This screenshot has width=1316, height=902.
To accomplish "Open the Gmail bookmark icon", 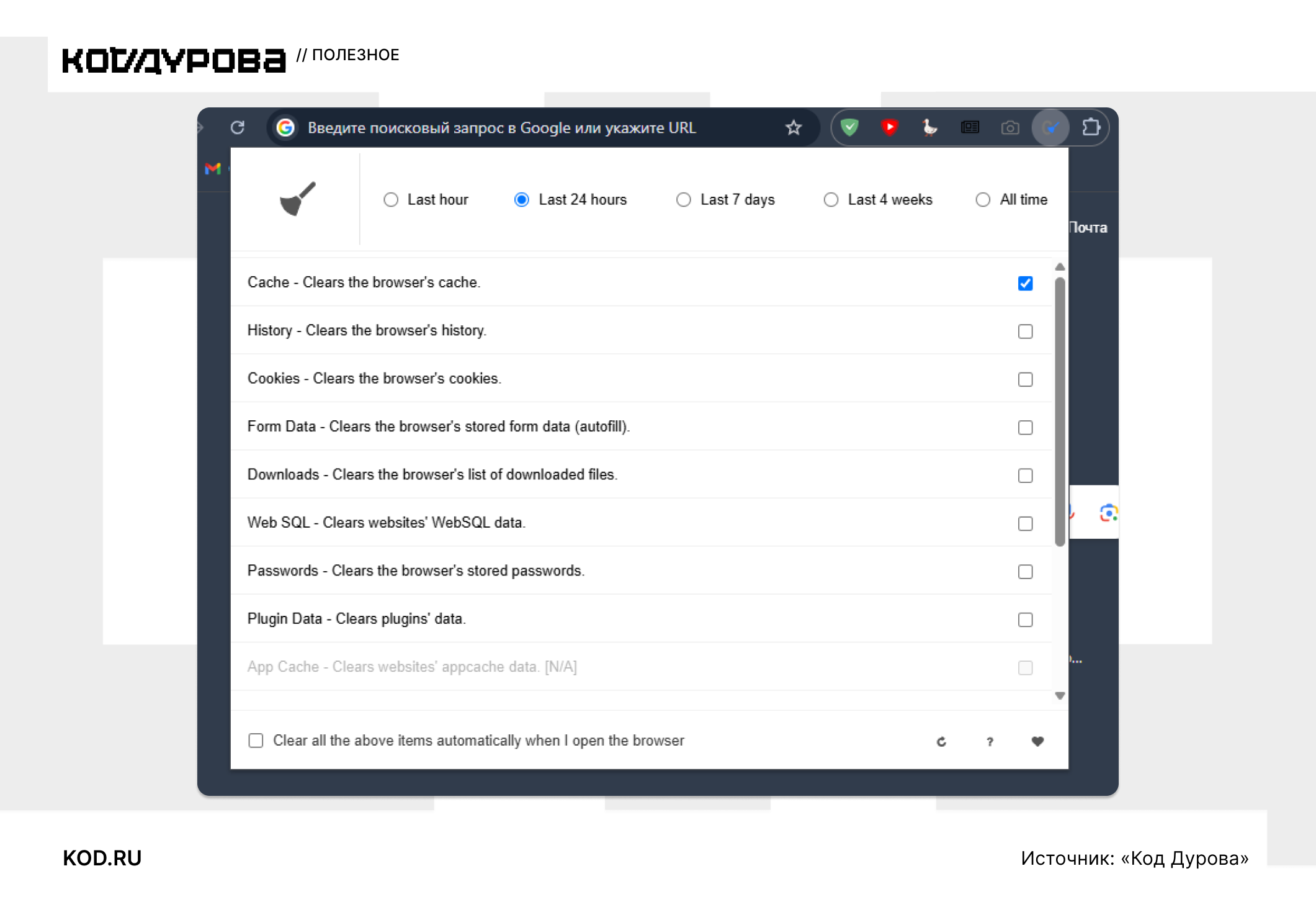I will click(x=213, y=168).
